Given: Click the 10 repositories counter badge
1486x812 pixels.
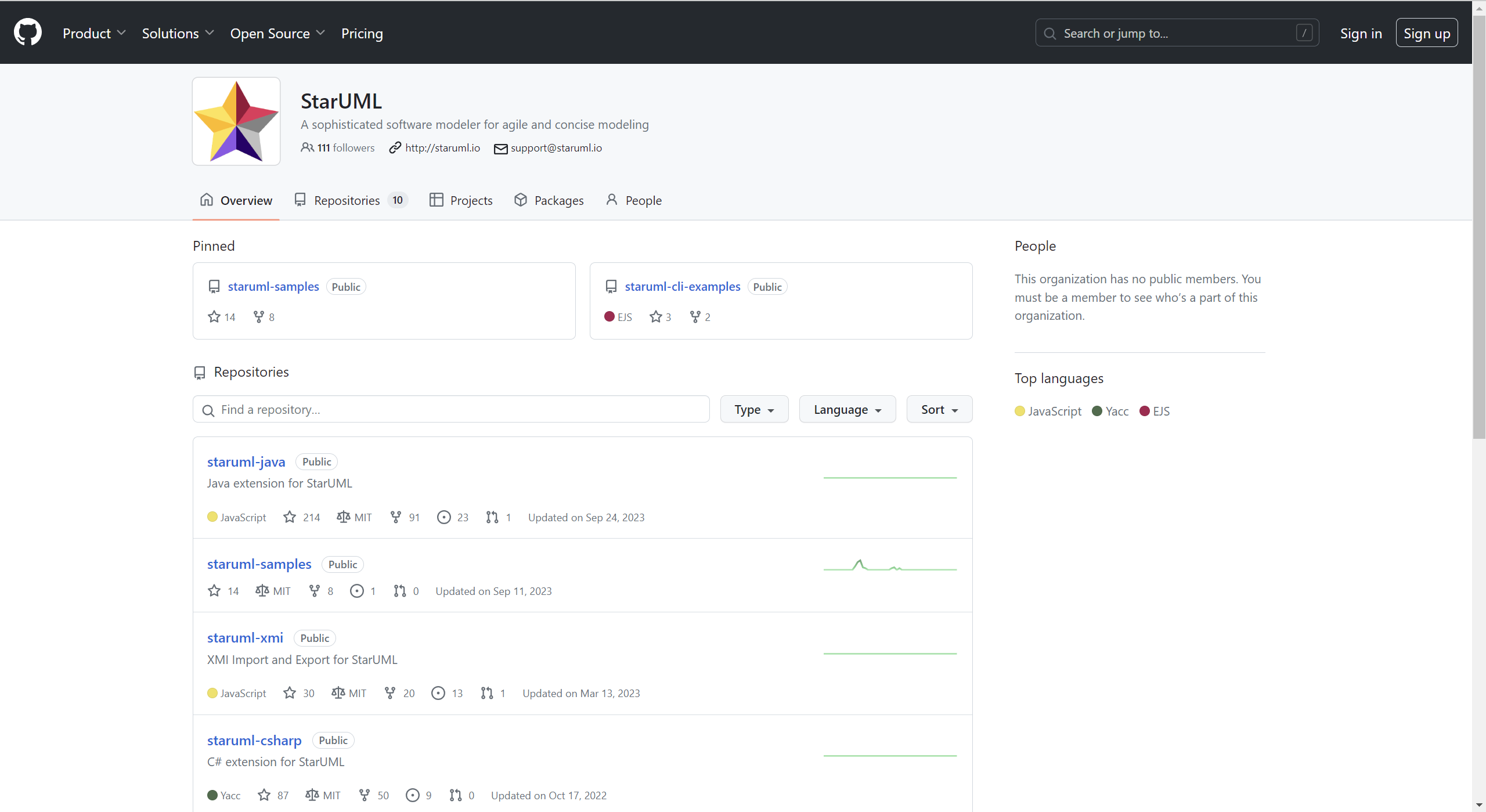Looking at the screenshot, I should pos(398,200).
